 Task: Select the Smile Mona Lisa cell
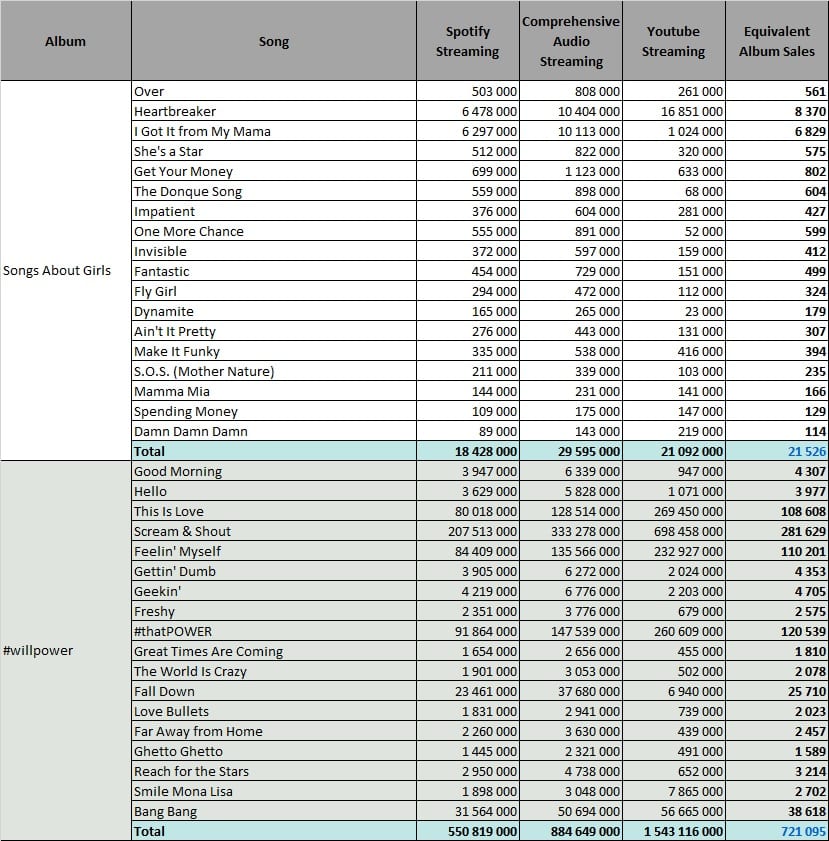(273, 792)
